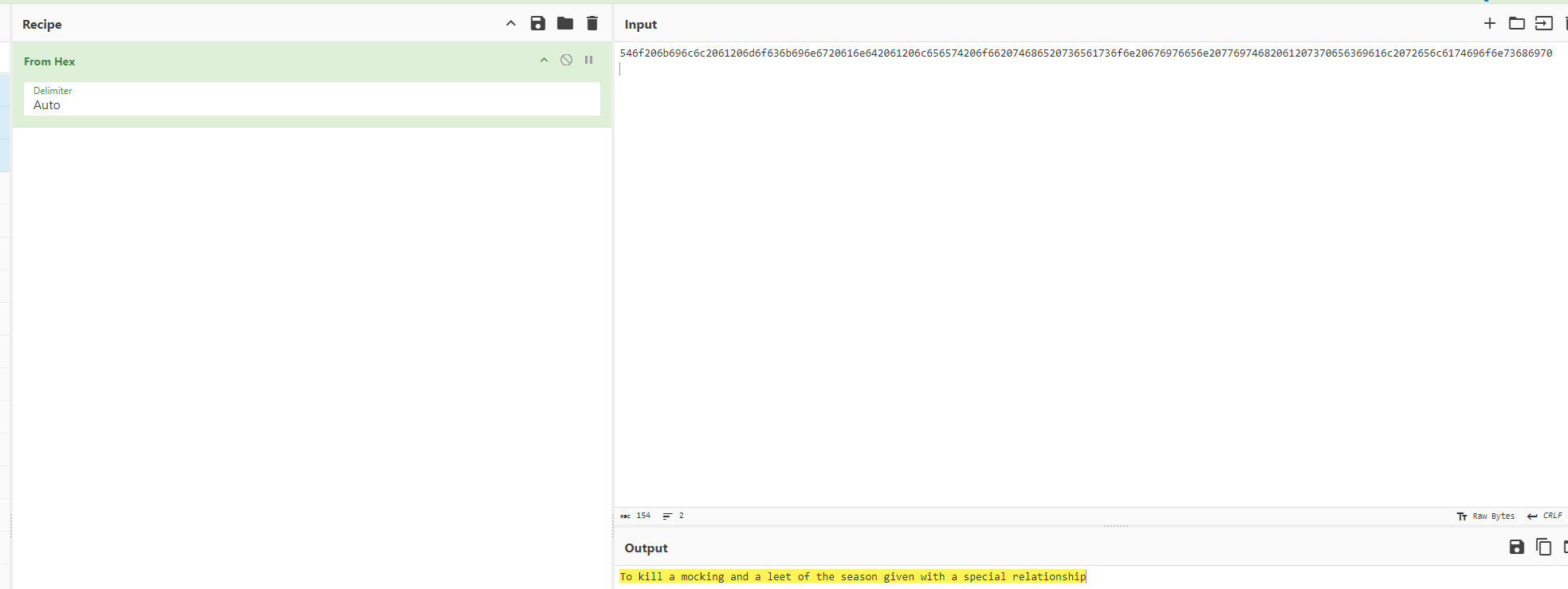
Task: Change the input Raw Bytes character encoding
Action: tap(1486, 516)
